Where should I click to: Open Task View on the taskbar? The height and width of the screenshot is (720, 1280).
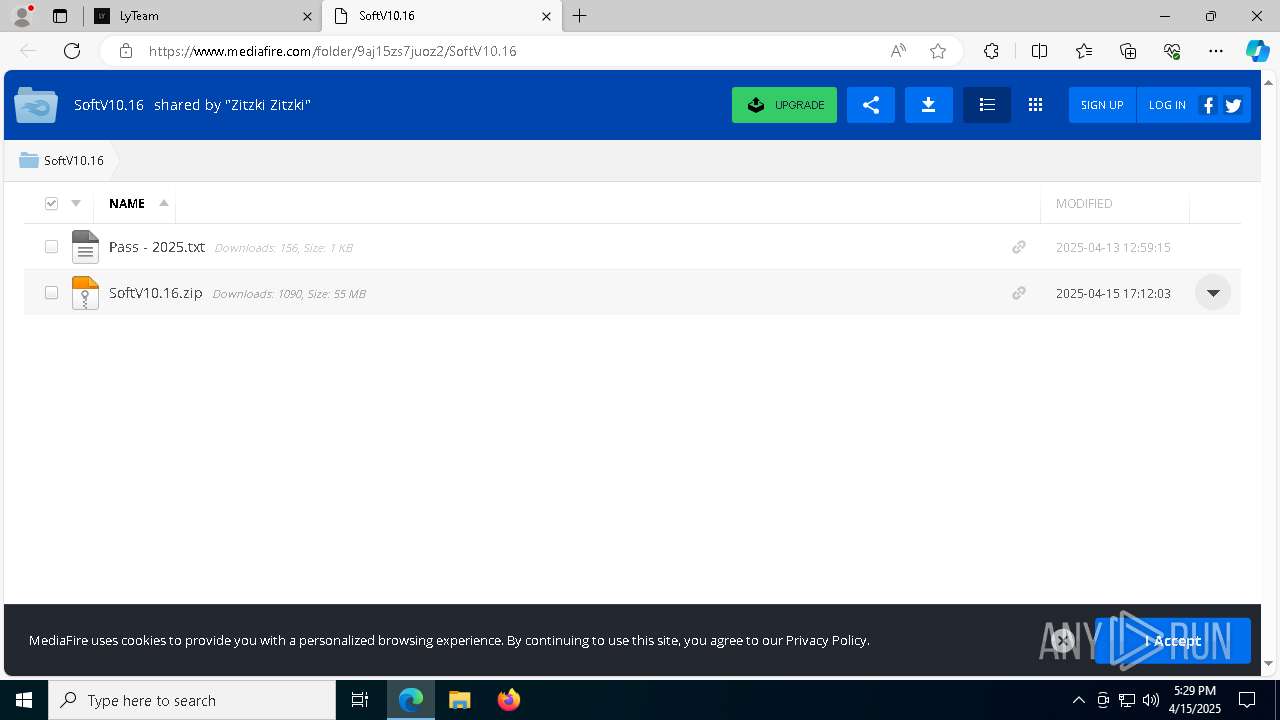pos(360,700)
